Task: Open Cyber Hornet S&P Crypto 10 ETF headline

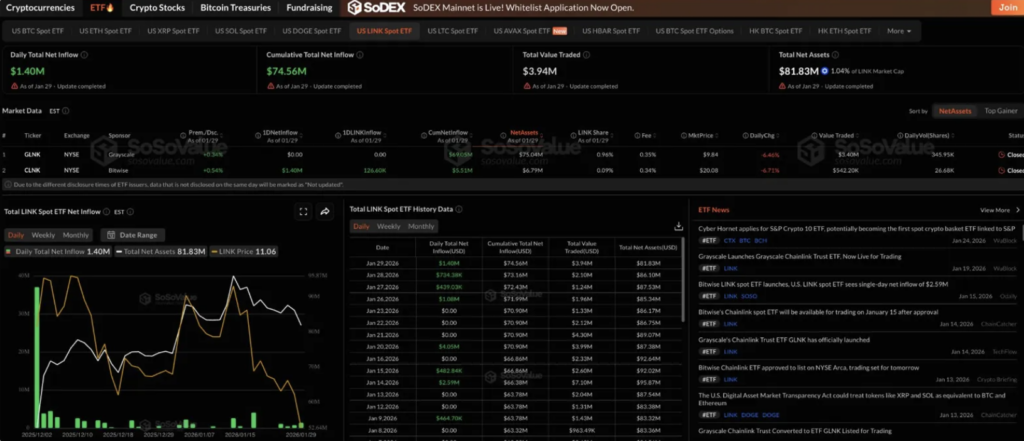Action: (x=857, y=229)
